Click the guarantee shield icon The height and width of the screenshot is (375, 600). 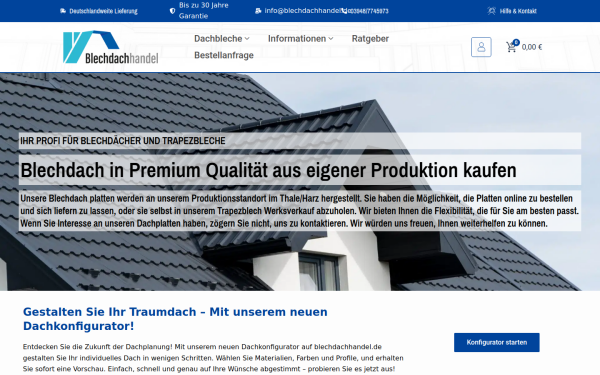coord(173,11)
